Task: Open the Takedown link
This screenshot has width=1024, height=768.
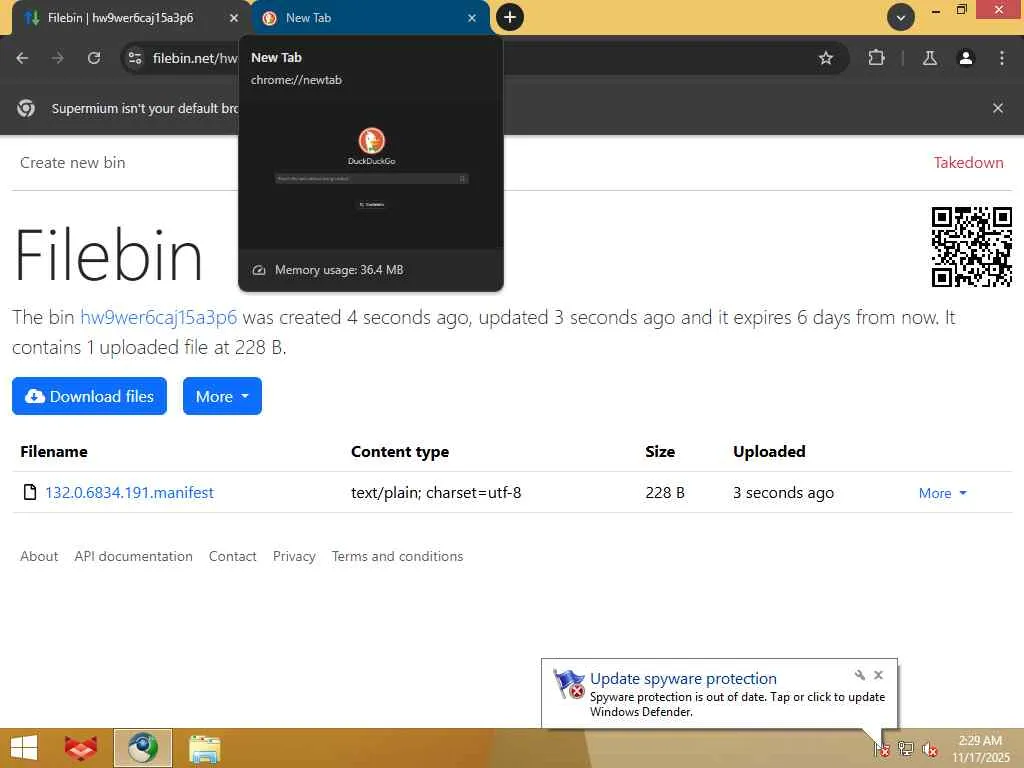Action: pos(968,163)
